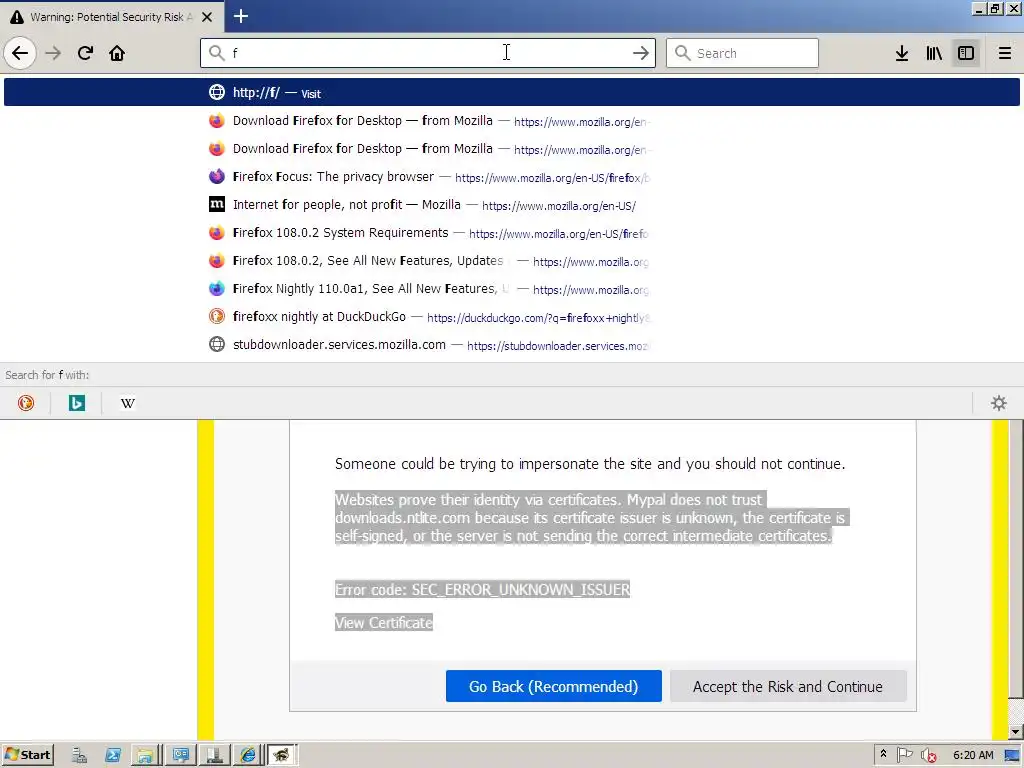Viewport: 1024px width, 768px height.
Task: Open Windows Explorer folder on taskbar
Action: pyautogui.click(x=146, y=756)
